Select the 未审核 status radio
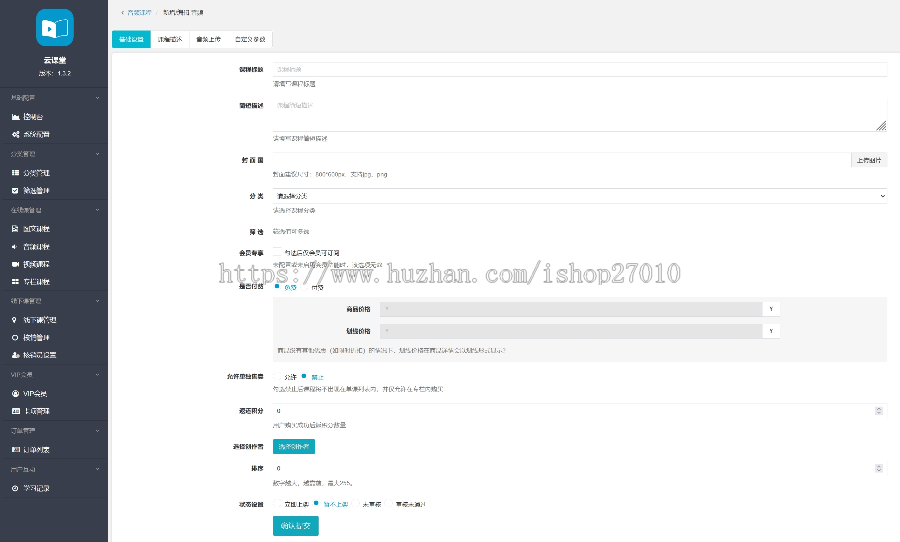The height and width of the screenshot is (542, 900). click(x=356, y=503)
